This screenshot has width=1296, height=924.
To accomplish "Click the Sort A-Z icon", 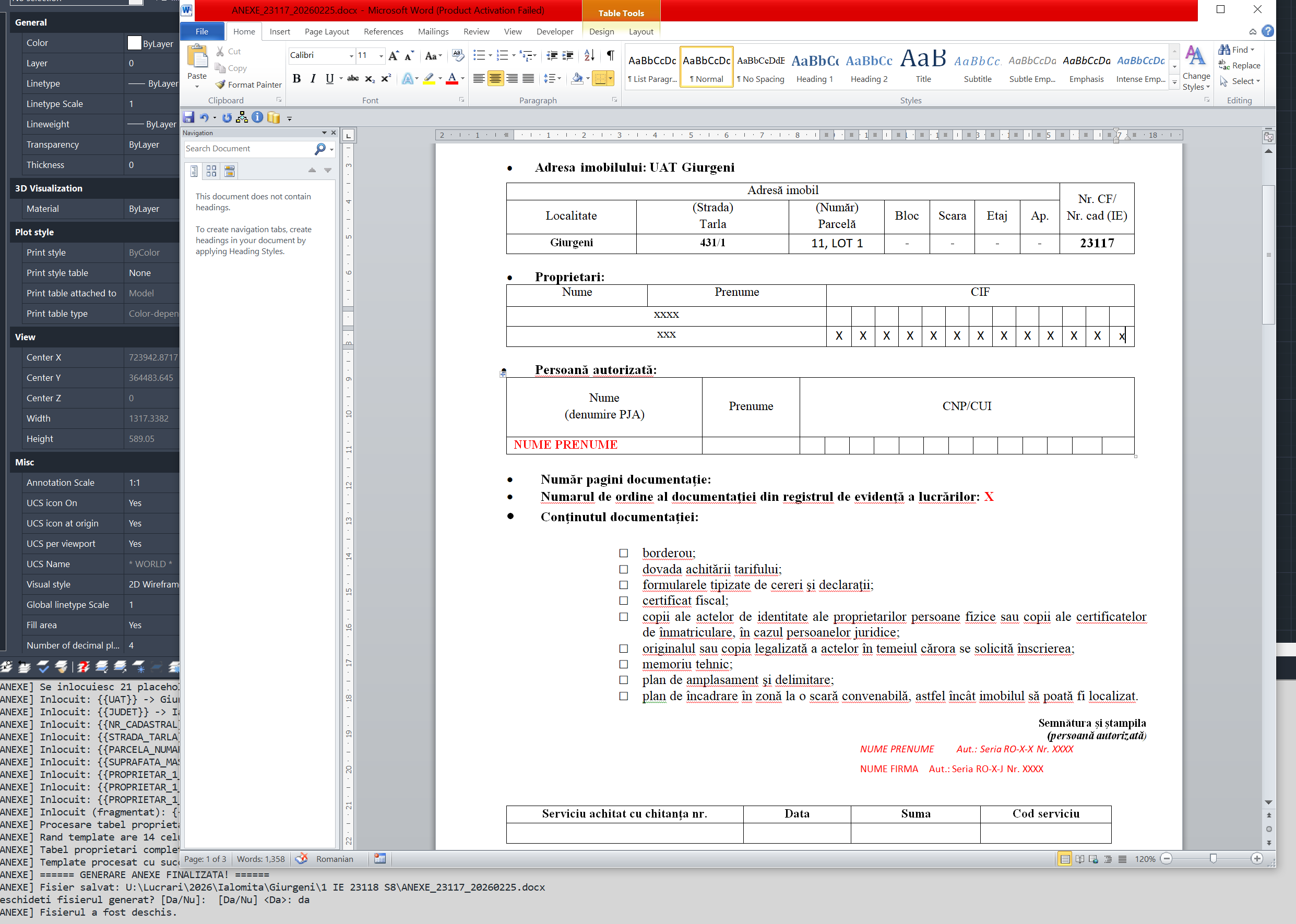I will click(589, 55).
